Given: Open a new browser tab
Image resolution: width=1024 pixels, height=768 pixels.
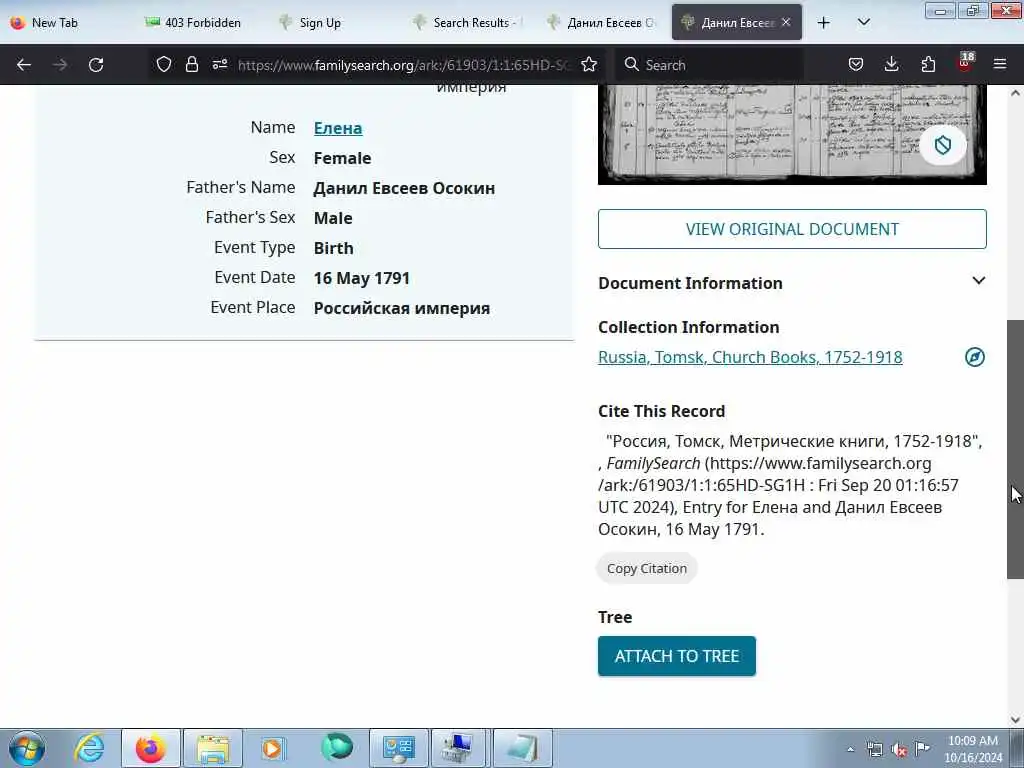Looking at the screenshot, I should pyautogui.click(x=824, y=22).
